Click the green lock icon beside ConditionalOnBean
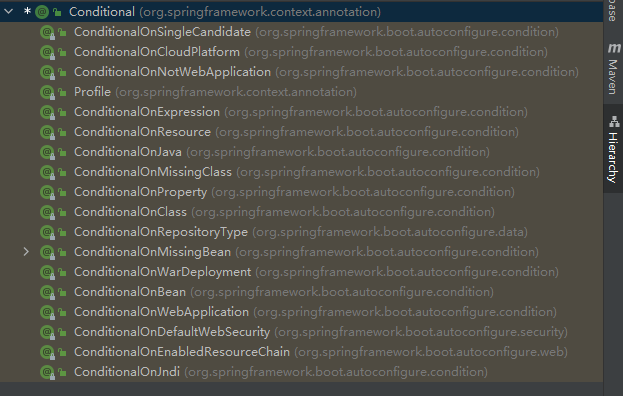This screenshot has width=623, height=396. pyautogui.click(x=62, y=292)
